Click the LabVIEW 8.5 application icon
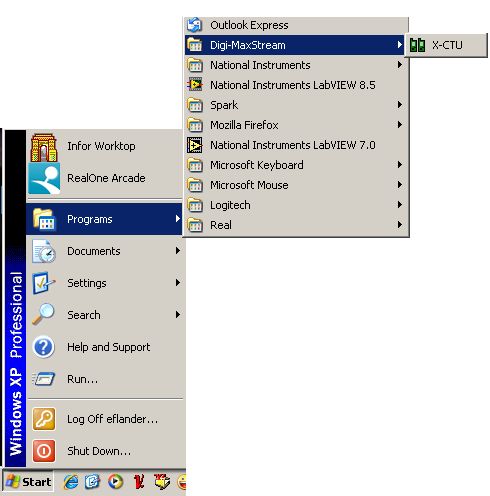Image resolution: width=490 pixels, height=496 pixels. coord(195,85)
